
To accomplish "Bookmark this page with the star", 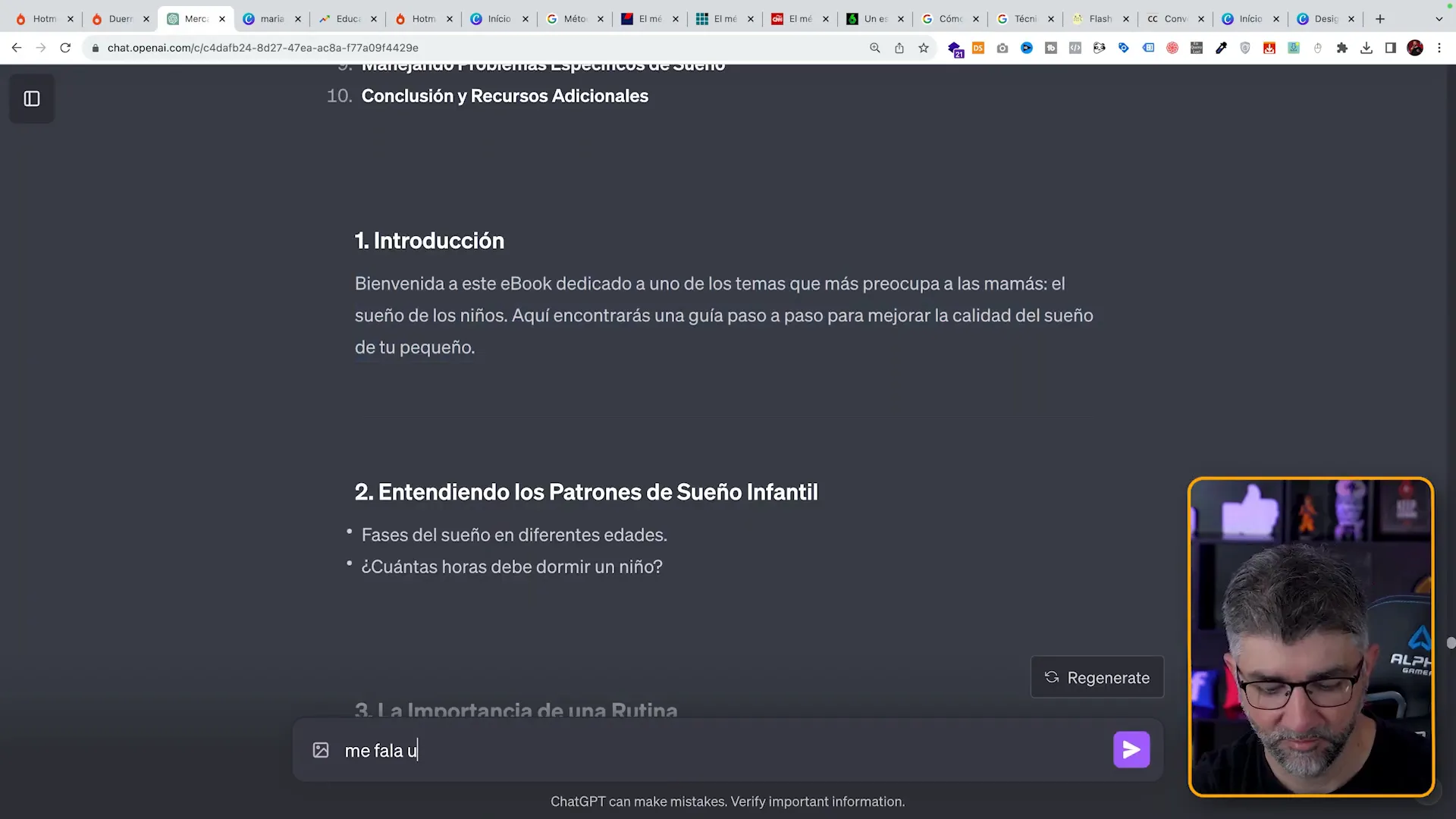I will click(924, 48).
